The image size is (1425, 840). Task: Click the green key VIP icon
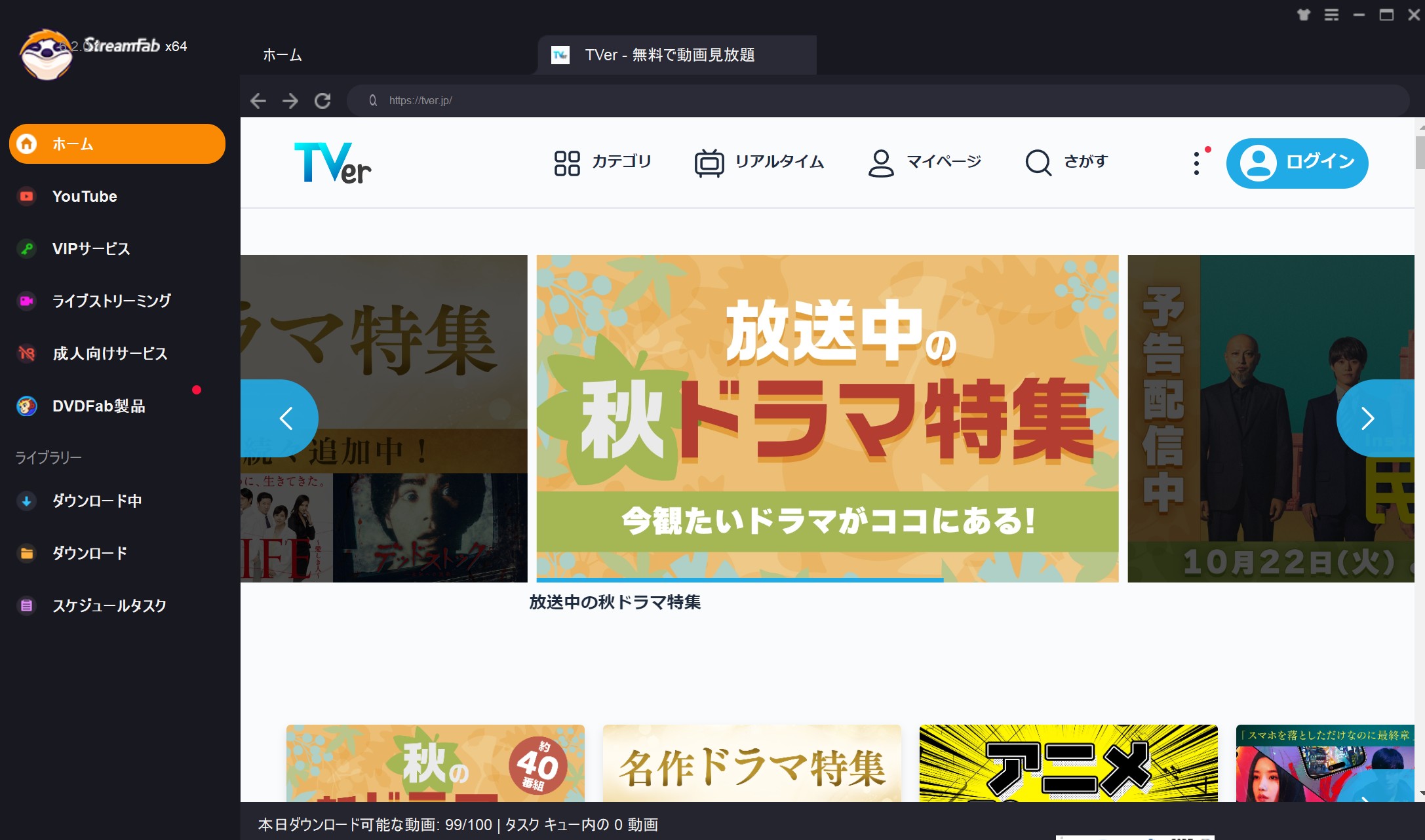pyautogui.click(x=26, y=248)
